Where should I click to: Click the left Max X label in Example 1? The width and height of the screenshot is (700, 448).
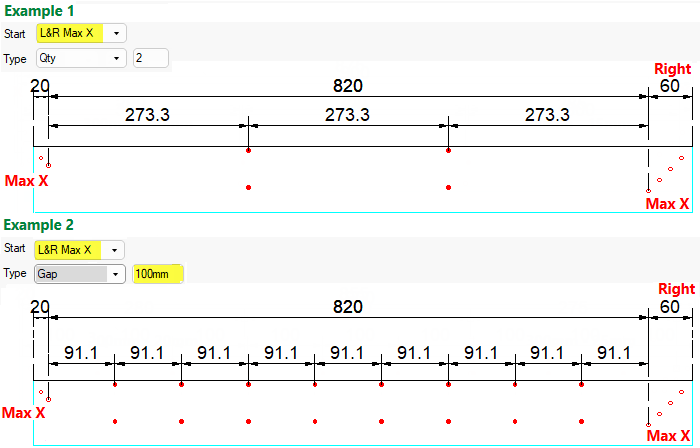[x=26, y=182]
